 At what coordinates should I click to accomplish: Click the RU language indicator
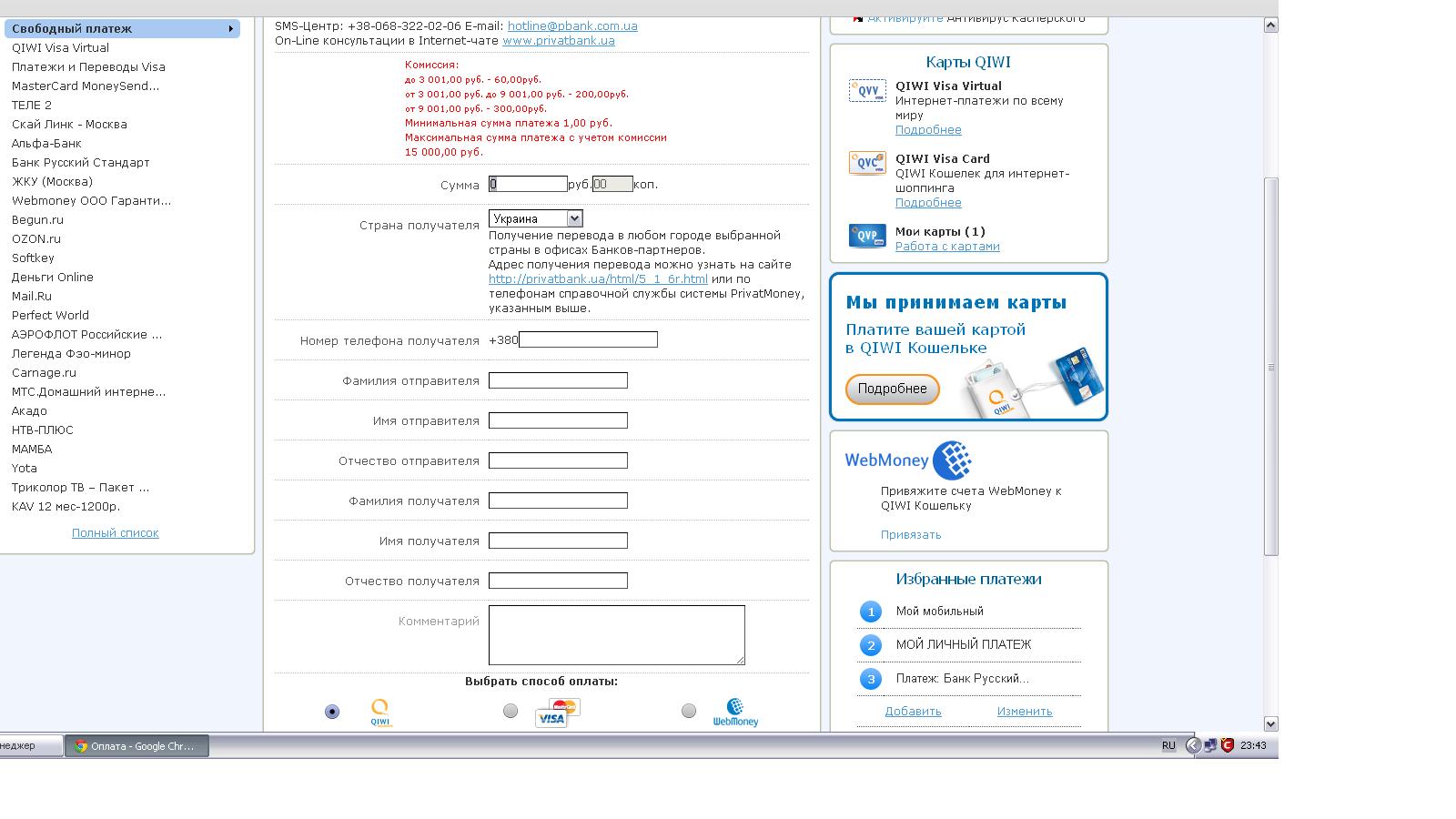tap(1168, 745)
